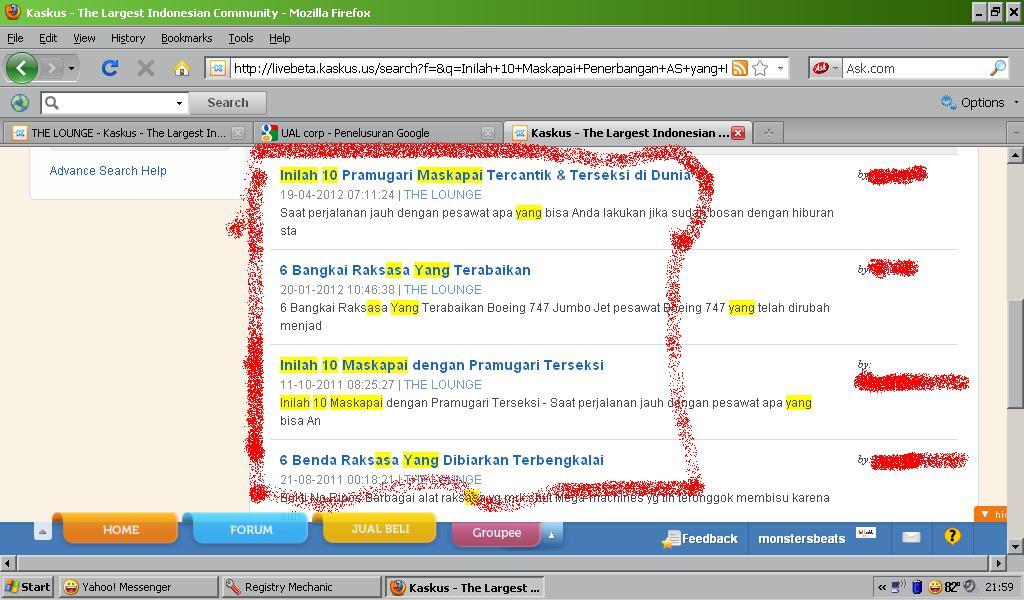Close the THE LOUNGE tab
Viewport: 1024px width, 600px height.
pyautogui.click(x=238, y=133)
